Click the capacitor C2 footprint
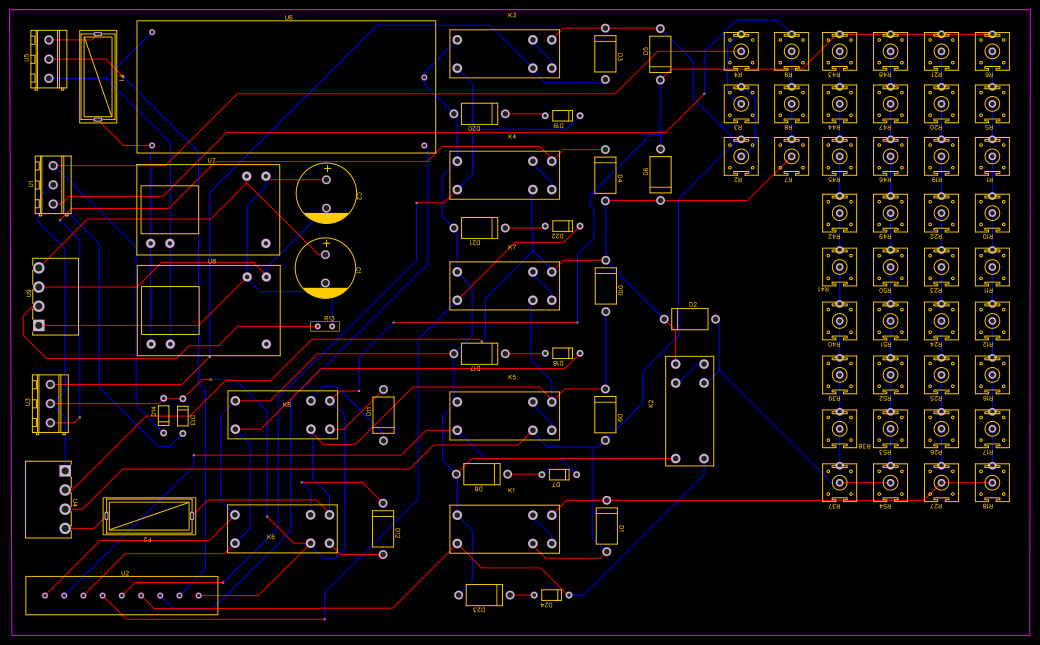 [x=326, y=192]
